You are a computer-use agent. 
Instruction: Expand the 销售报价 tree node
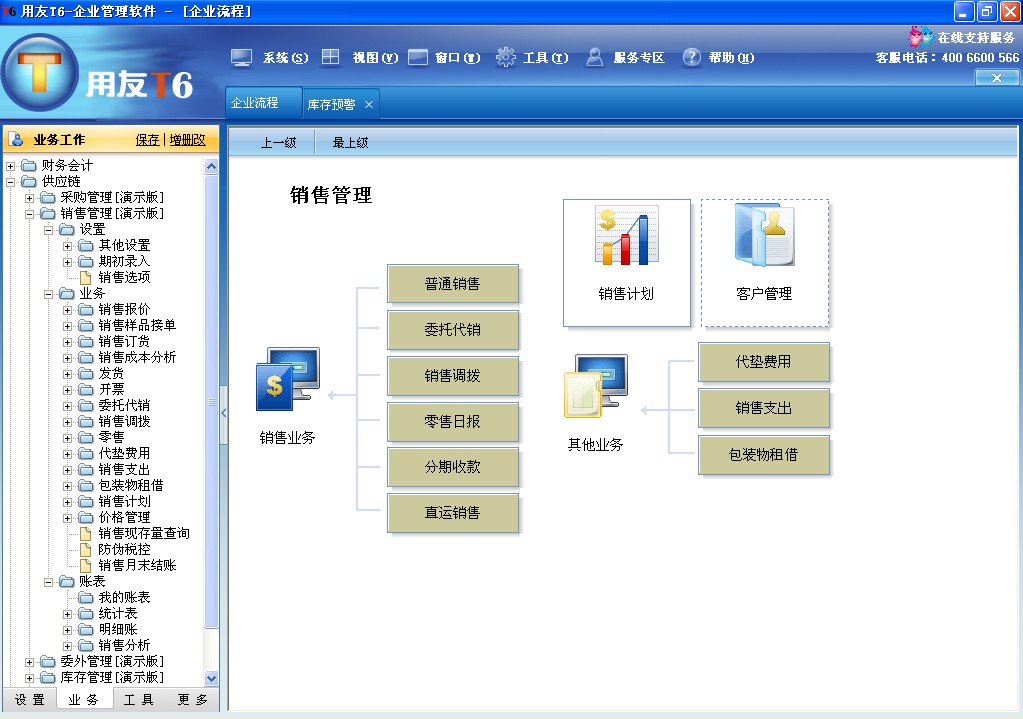(x=67, y=310)
